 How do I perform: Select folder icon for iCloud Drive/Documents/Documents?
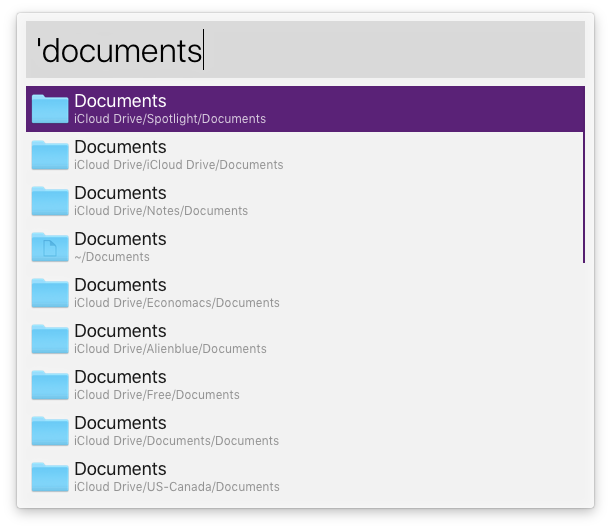(x=50, y=431)
